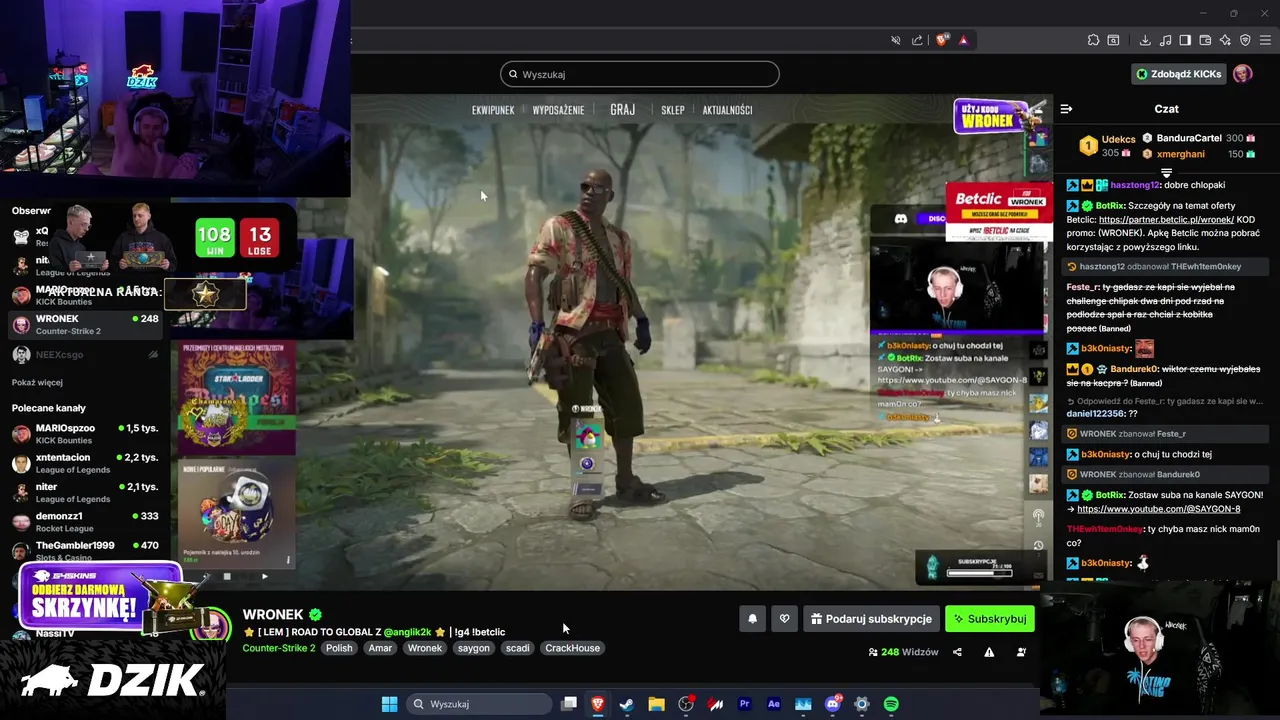Select the CrackHouse tag
Viewport: 1280px width, 720px height.
coord(572,648)
